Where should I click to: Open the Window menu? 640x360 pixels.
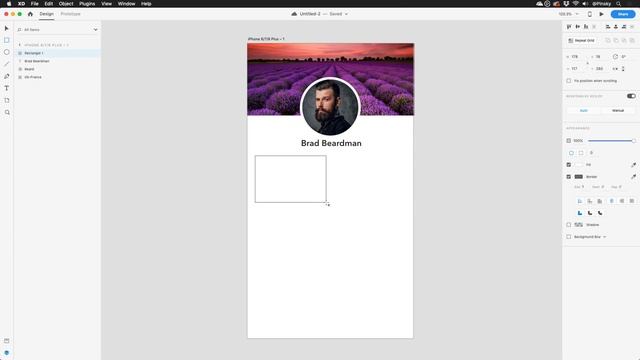pyautogui.click(x=127, y=4)
